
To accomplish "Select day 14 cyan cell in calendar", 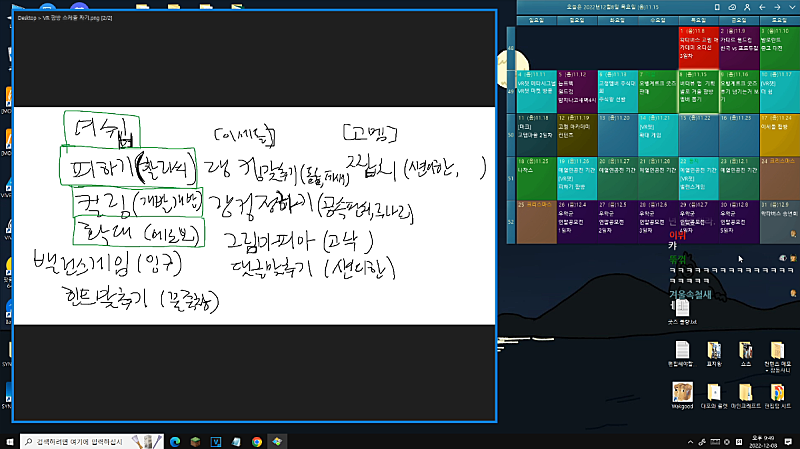I will coord(658,135).
